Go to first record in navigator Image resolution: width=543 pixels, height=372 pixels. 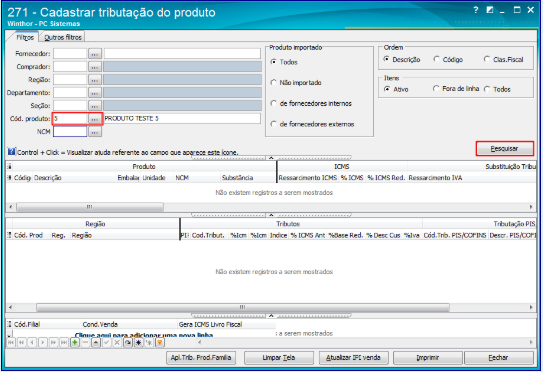coord(11,343)
